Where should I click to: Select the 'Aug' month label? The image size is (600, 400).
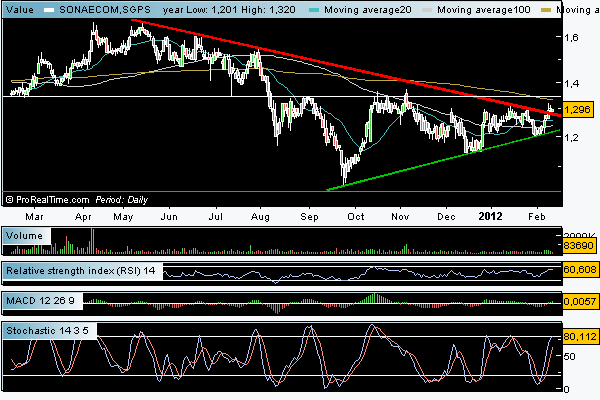[x=260, y=217]
